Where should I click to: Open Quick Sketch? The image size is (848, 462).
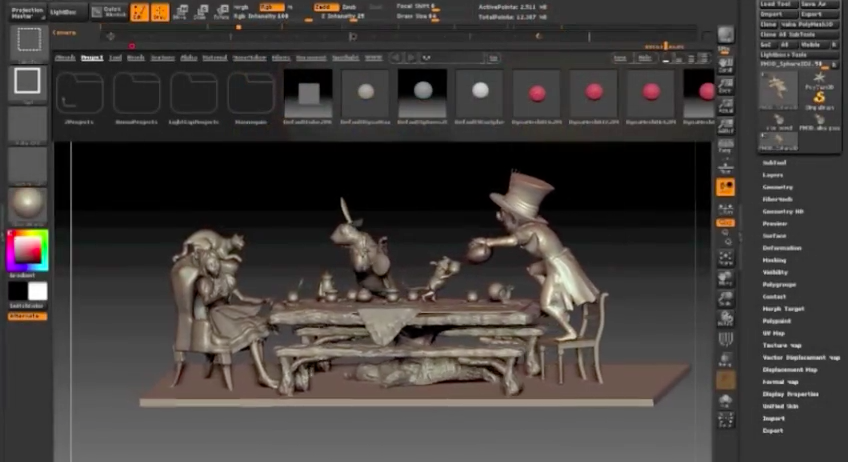tap(109, 12)
